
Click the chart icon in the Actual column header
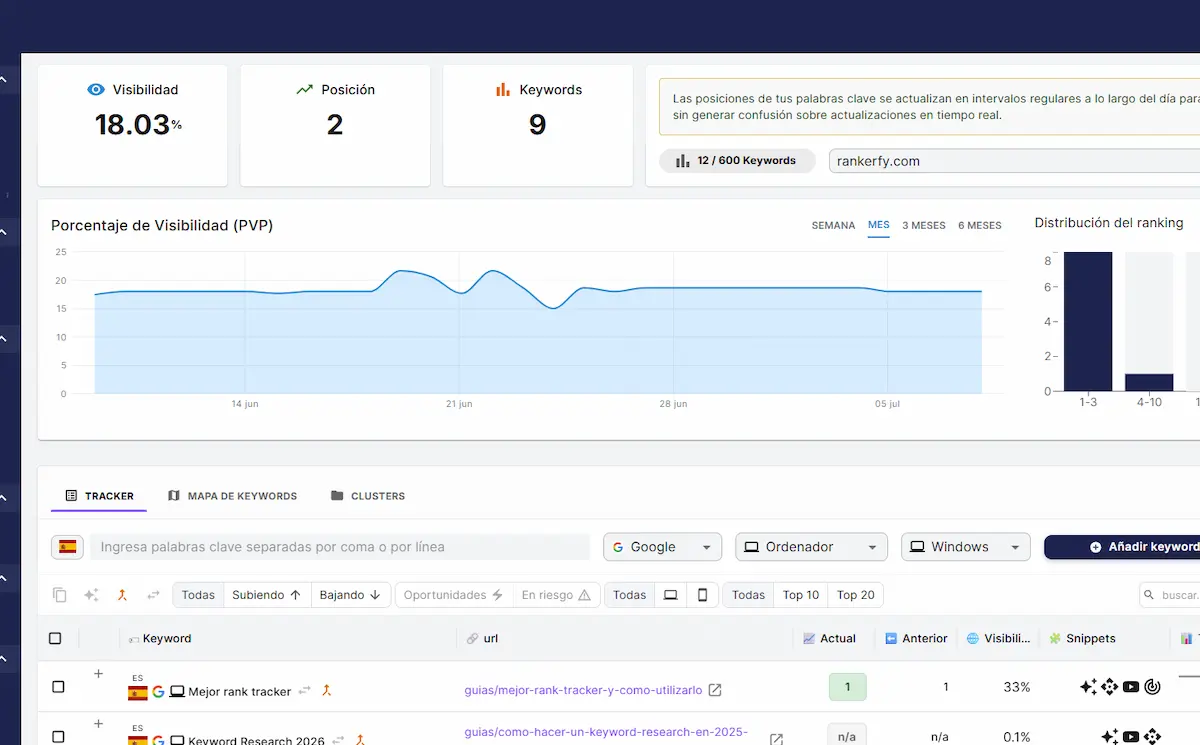(809, 638)
